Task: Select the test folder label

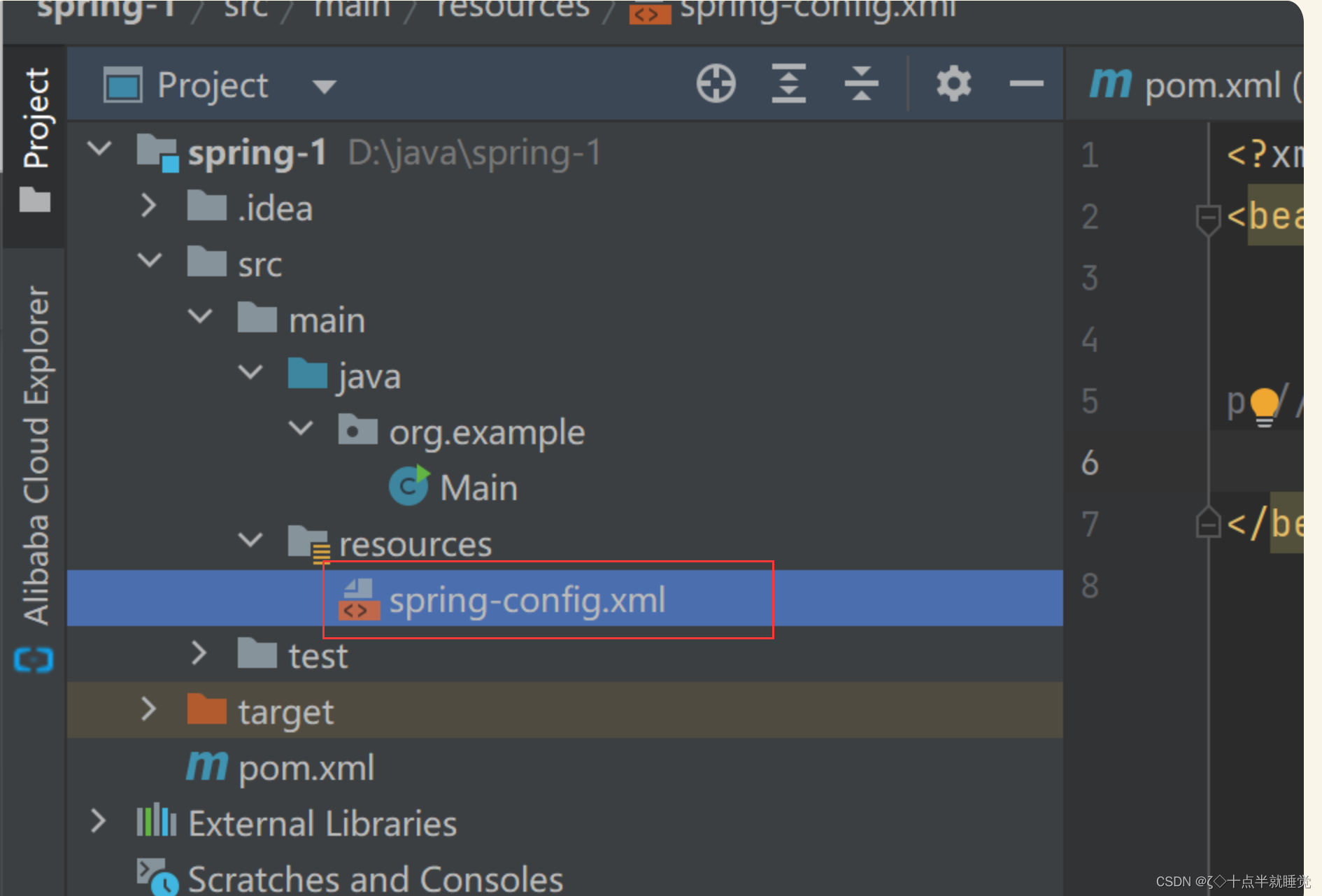Action: 318,657
